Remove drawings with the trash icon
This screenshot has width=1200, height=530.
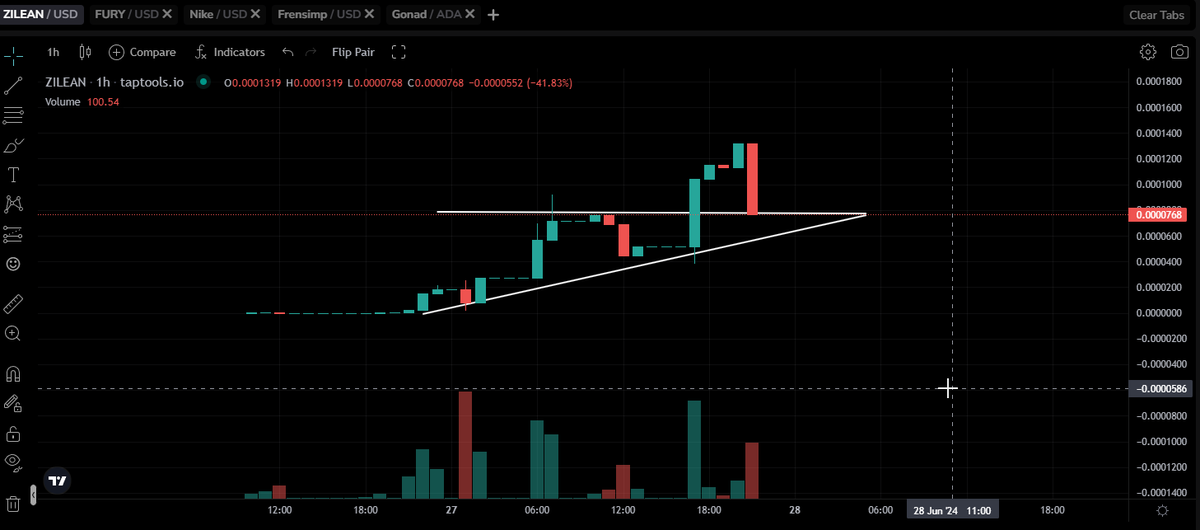click(x=13, y=503)
